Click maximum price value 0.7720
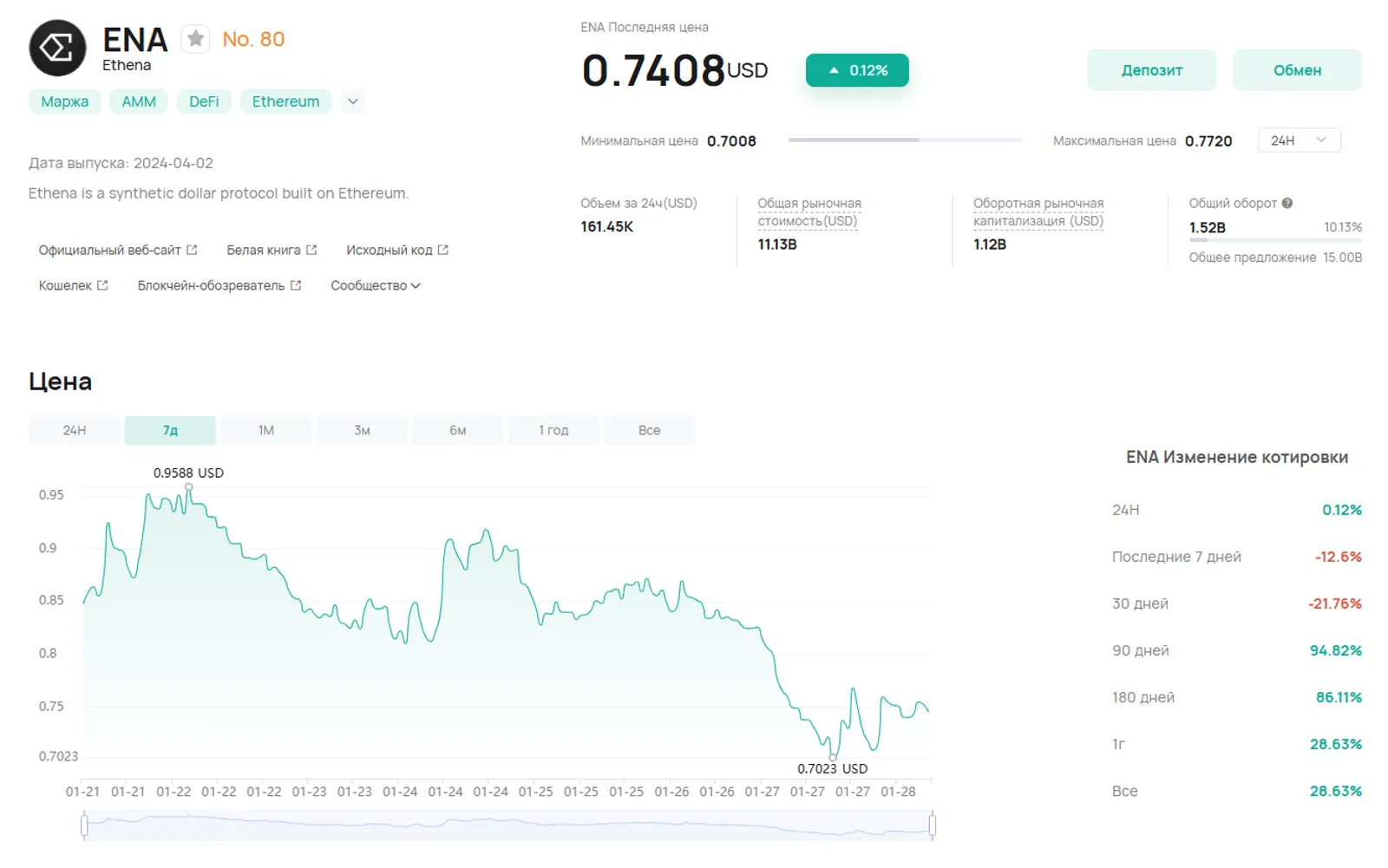The height and width of the screenshot is (868, 1388). [1208, 140]
